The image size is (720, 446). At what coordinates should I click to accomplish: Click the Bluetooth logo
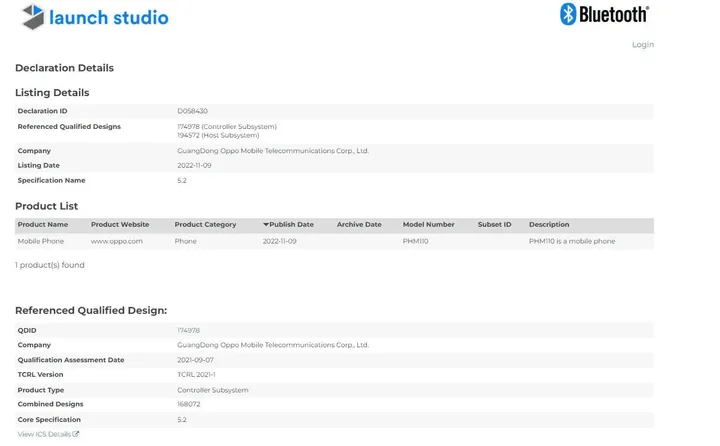604,14
